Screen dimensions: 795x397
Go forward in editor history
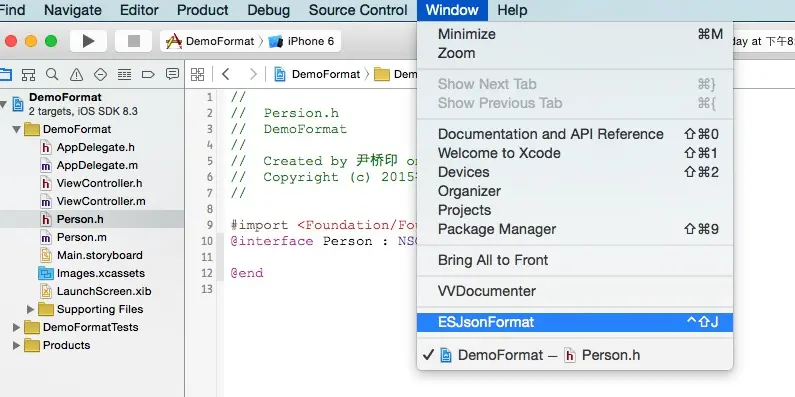pyautogui.click(x=253, y=75)
